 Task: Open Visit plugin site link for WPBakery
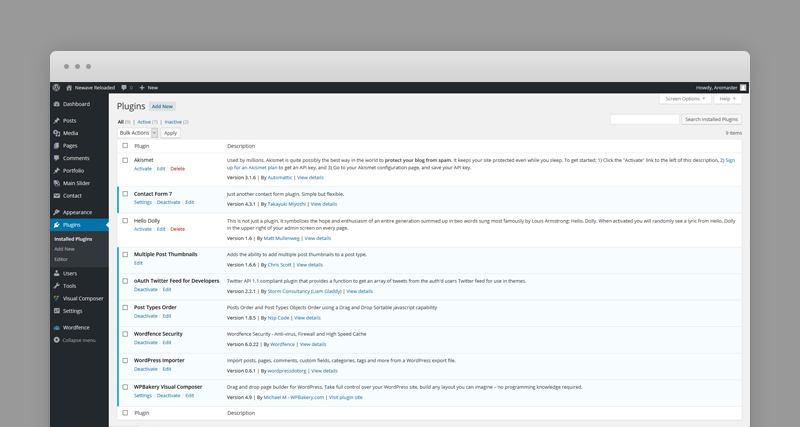click(x=345, y=397)
